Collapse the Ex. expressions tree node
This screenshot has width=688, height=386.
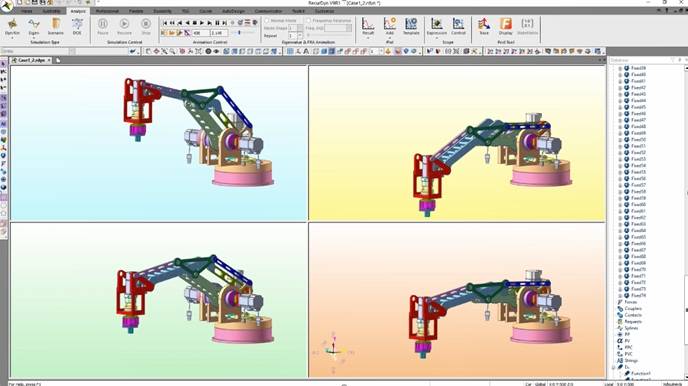click(614, 367)
